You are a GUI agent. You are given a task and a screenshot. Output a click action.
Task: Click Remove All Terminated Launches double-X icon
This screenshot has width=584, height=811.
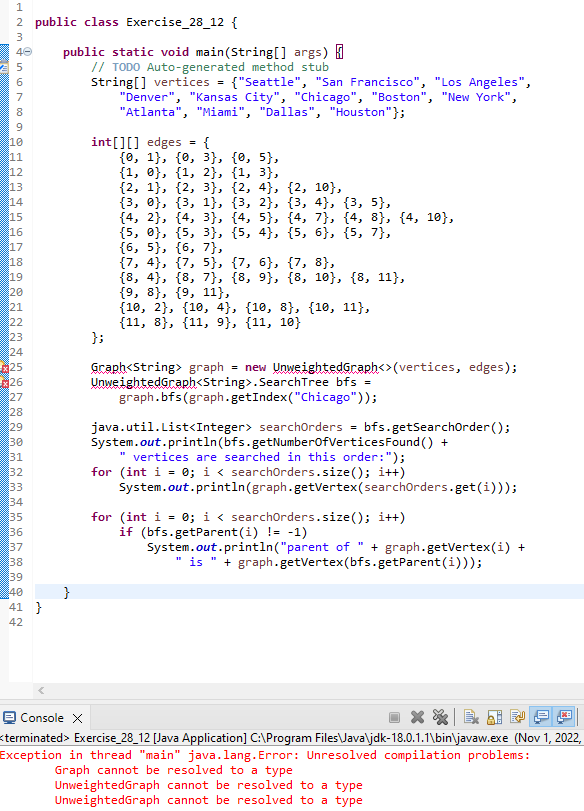(440, 717)
